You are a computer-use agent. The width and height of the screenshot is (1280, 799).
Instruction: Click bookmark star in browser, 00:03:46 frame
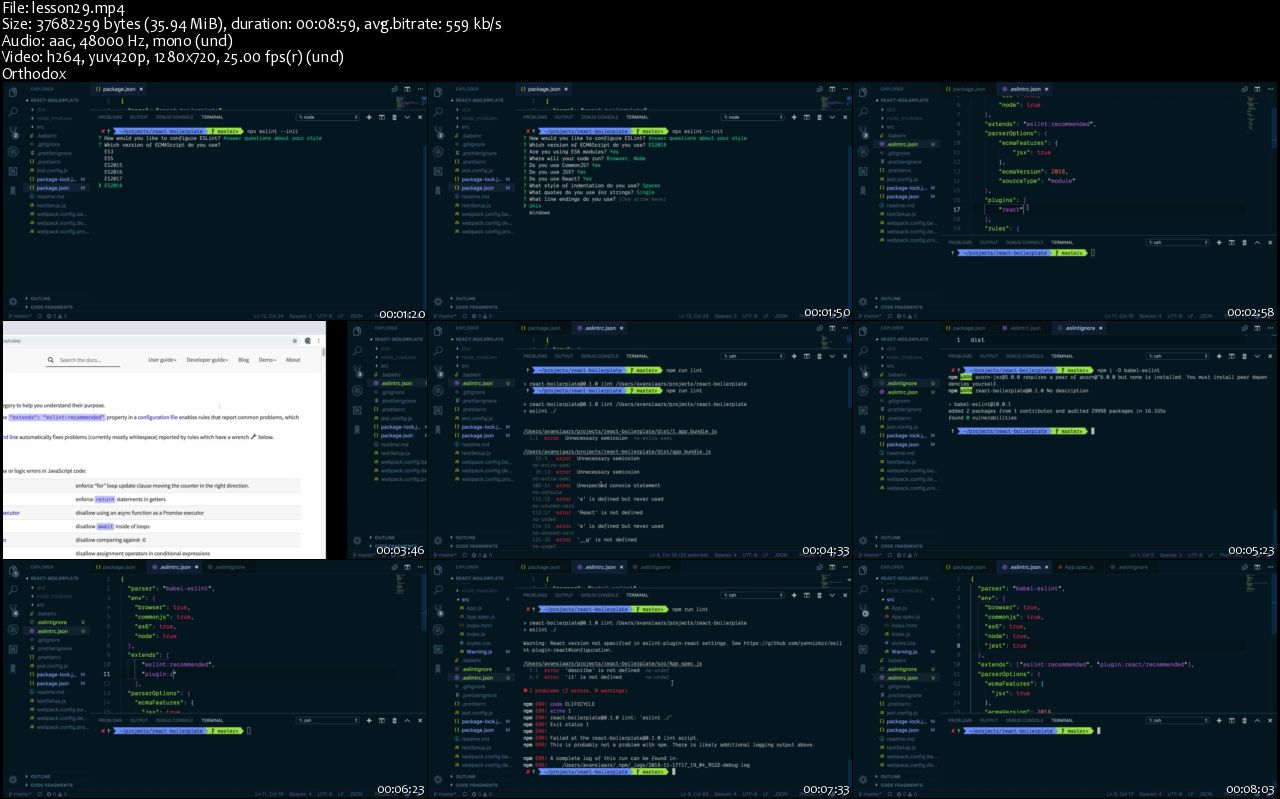coord(295,341)
